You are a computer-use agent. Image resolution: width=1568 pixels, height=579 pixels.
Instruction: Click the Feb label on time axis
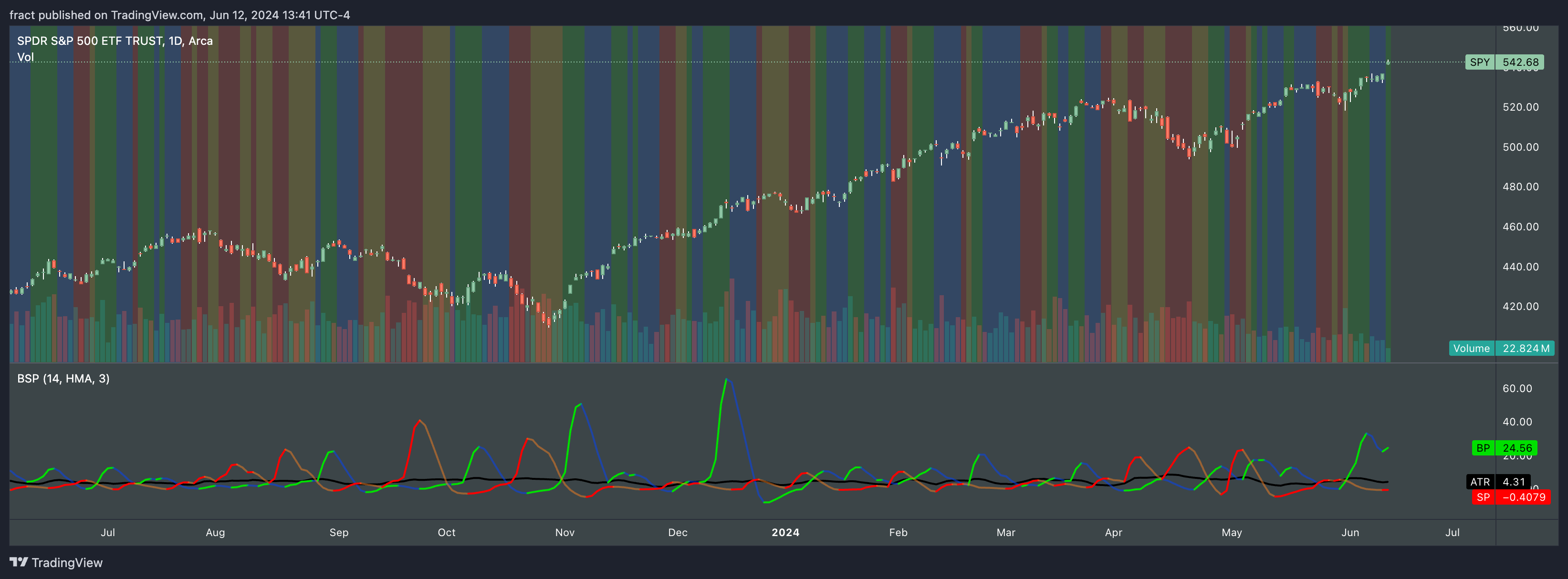pyautogui.click(x=899, y=533)
